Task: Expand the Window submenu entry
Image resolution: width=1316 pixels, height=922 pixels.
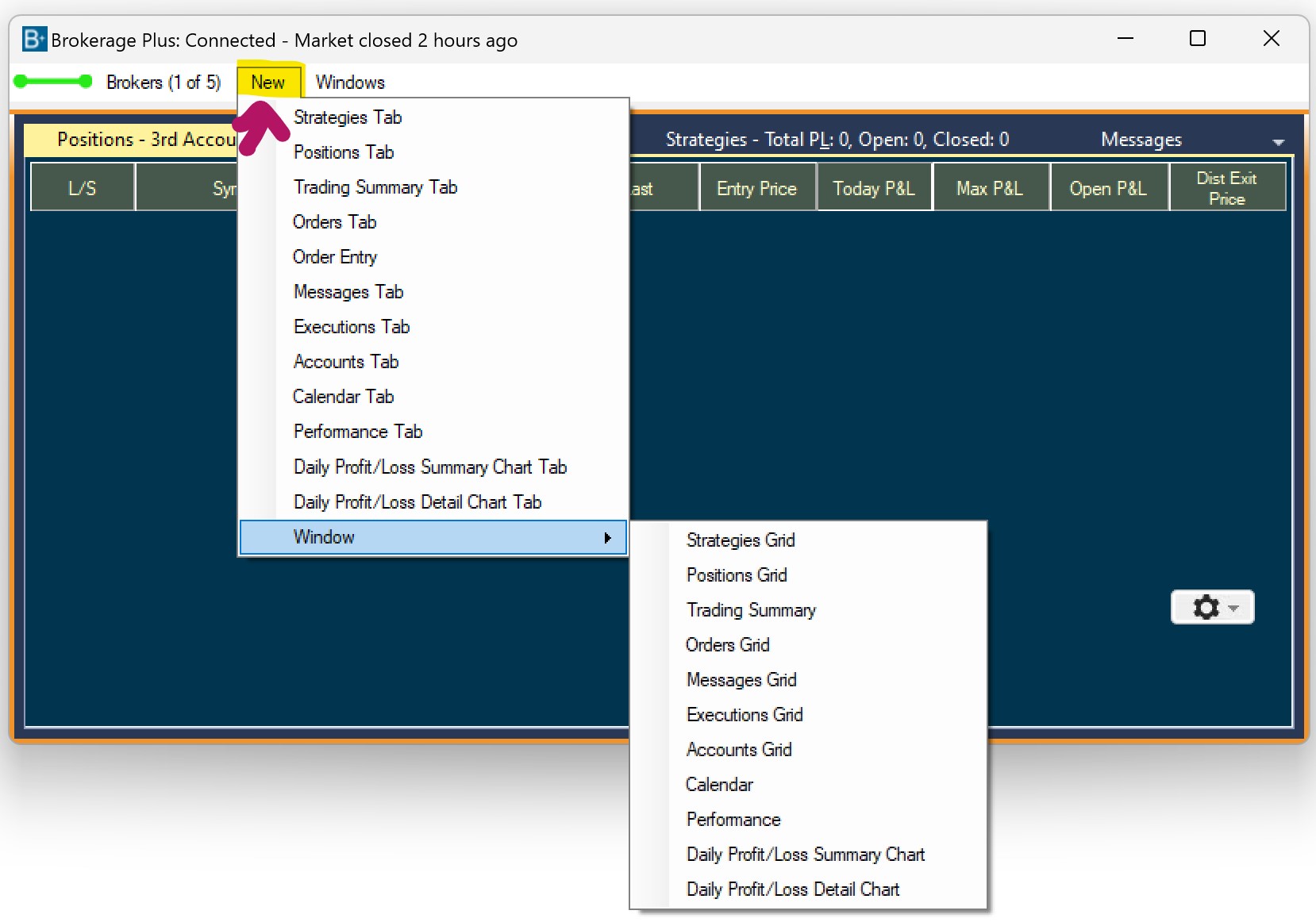Action: [433, 537]
